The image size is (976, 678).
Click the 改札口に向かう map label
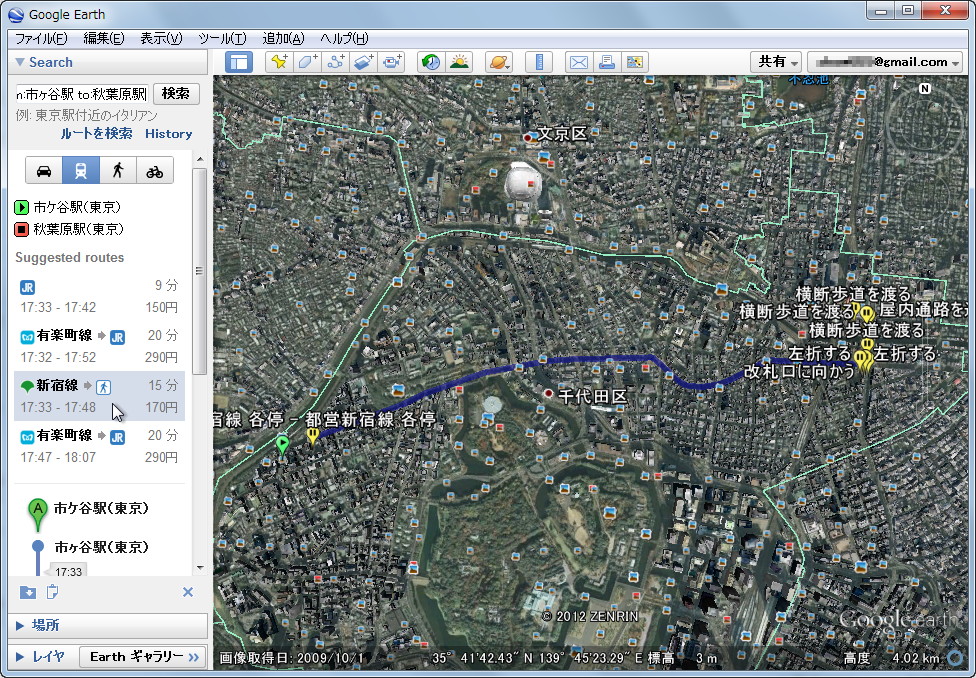[799, 372]
